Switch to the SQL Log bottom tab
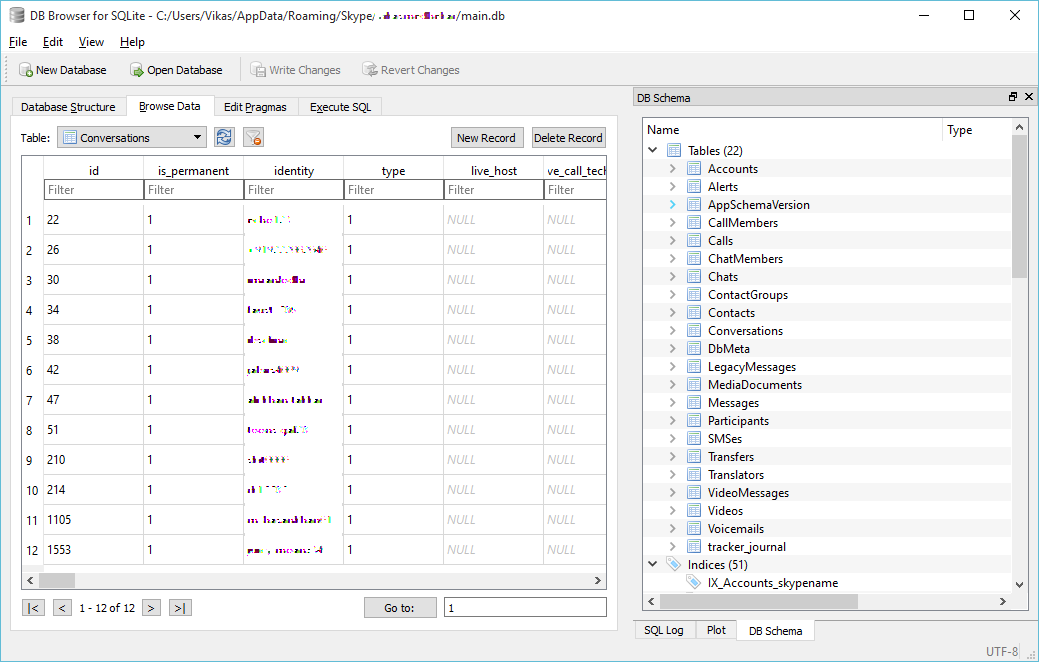 pos(664,630)
